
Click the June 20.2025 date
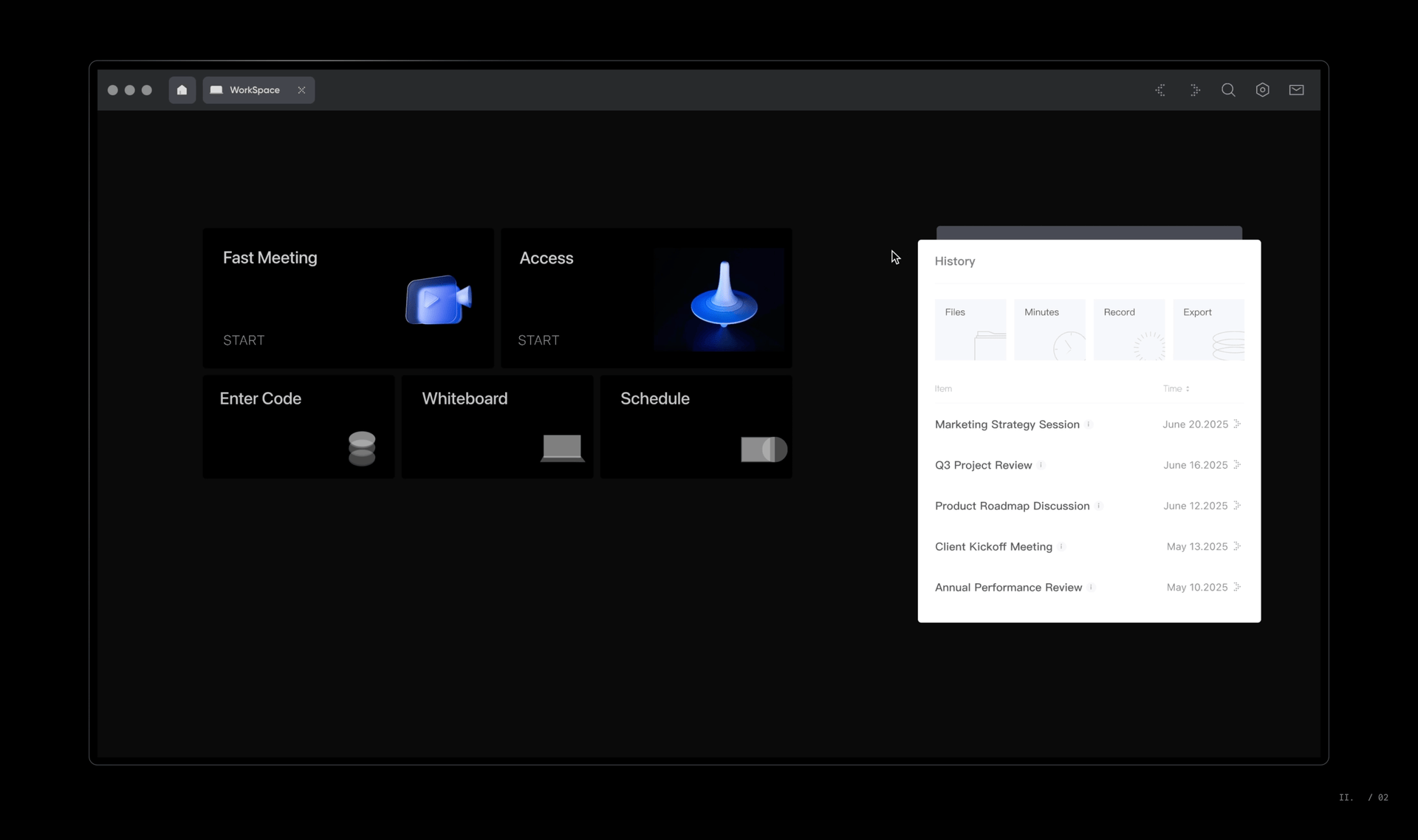pos(1195,424)
